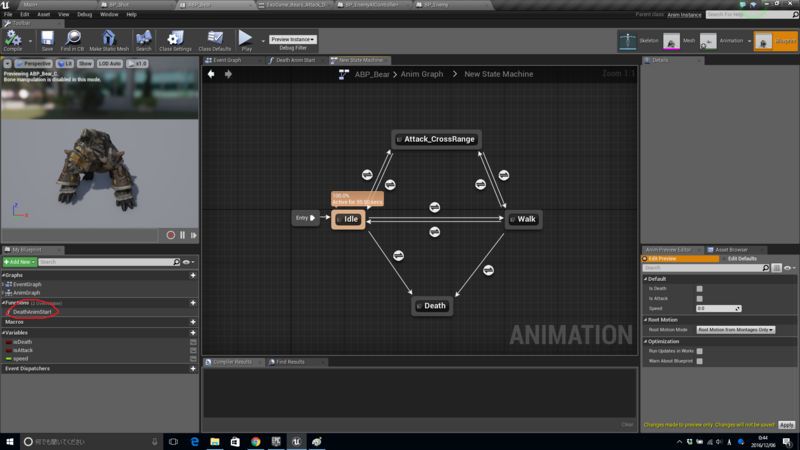Add a new variable with plus icon
The height and width of the screenshot is (450, 800).
pyautogui.click(x=193, y=333)
